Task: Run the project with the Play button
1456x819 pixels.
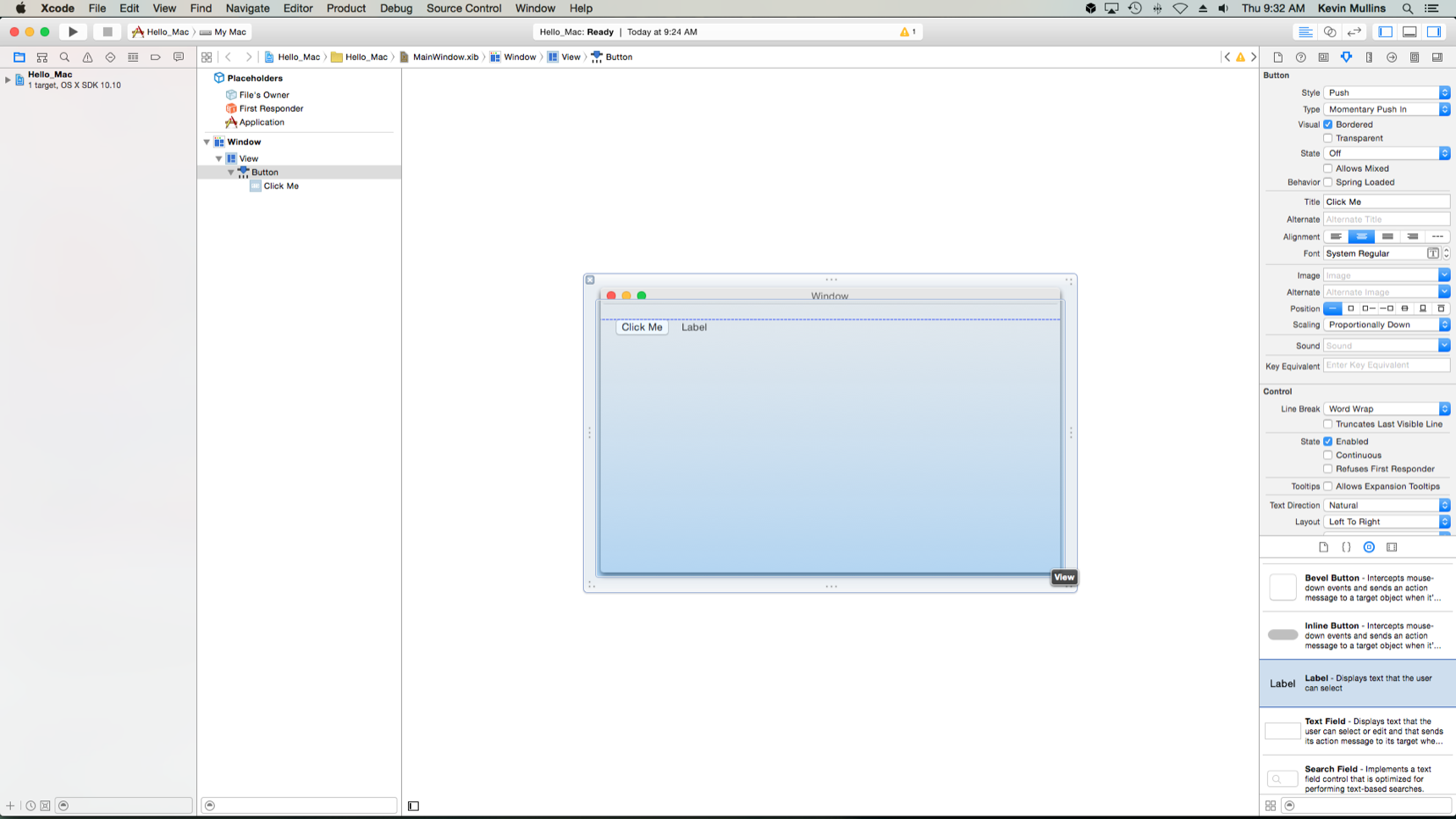Action: pyautogui.click(x=73, y=32)
